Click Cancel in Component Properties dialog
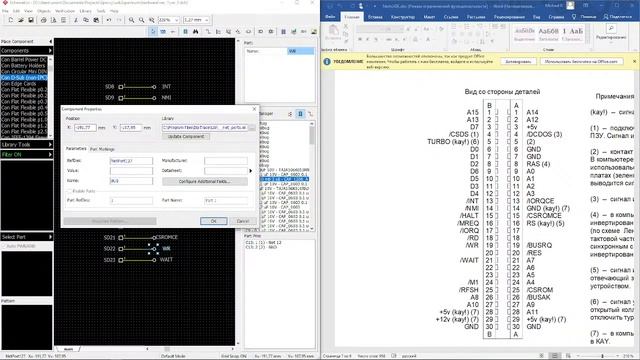 243,221
